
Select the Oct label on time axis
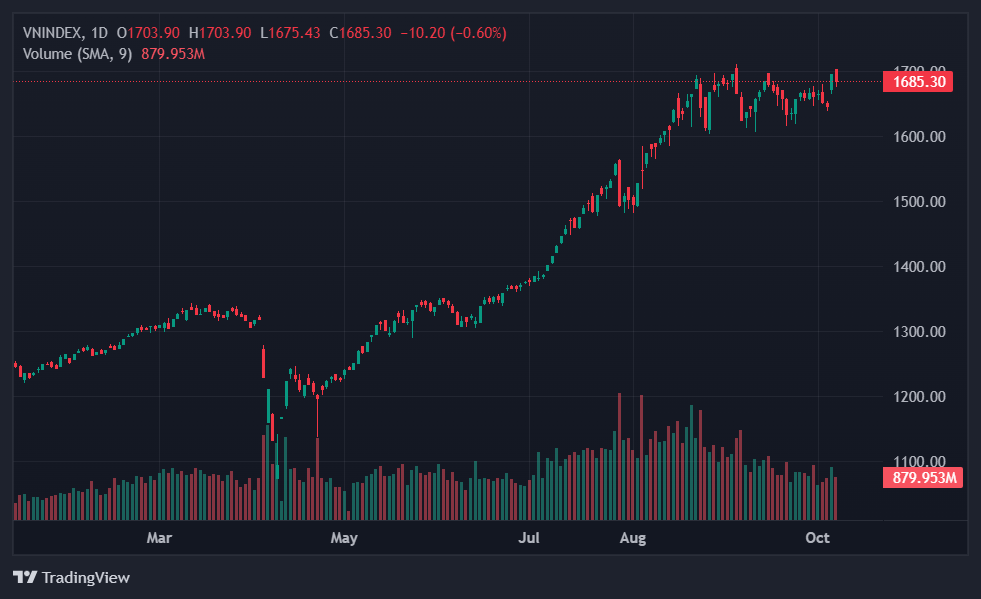[818, 538]
